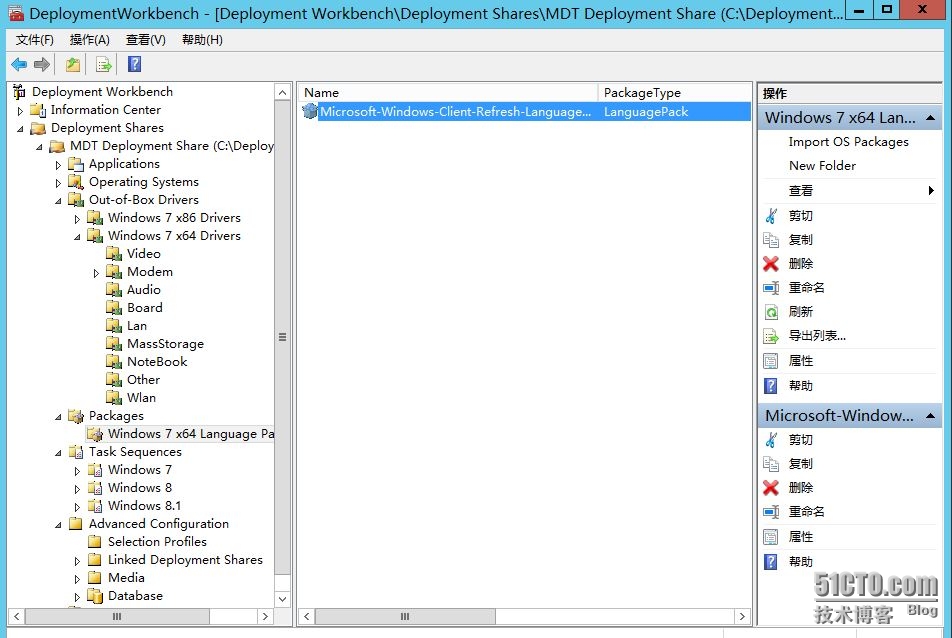
Task: Select the NoteBook driver folder
Action: tap(157, 362)
